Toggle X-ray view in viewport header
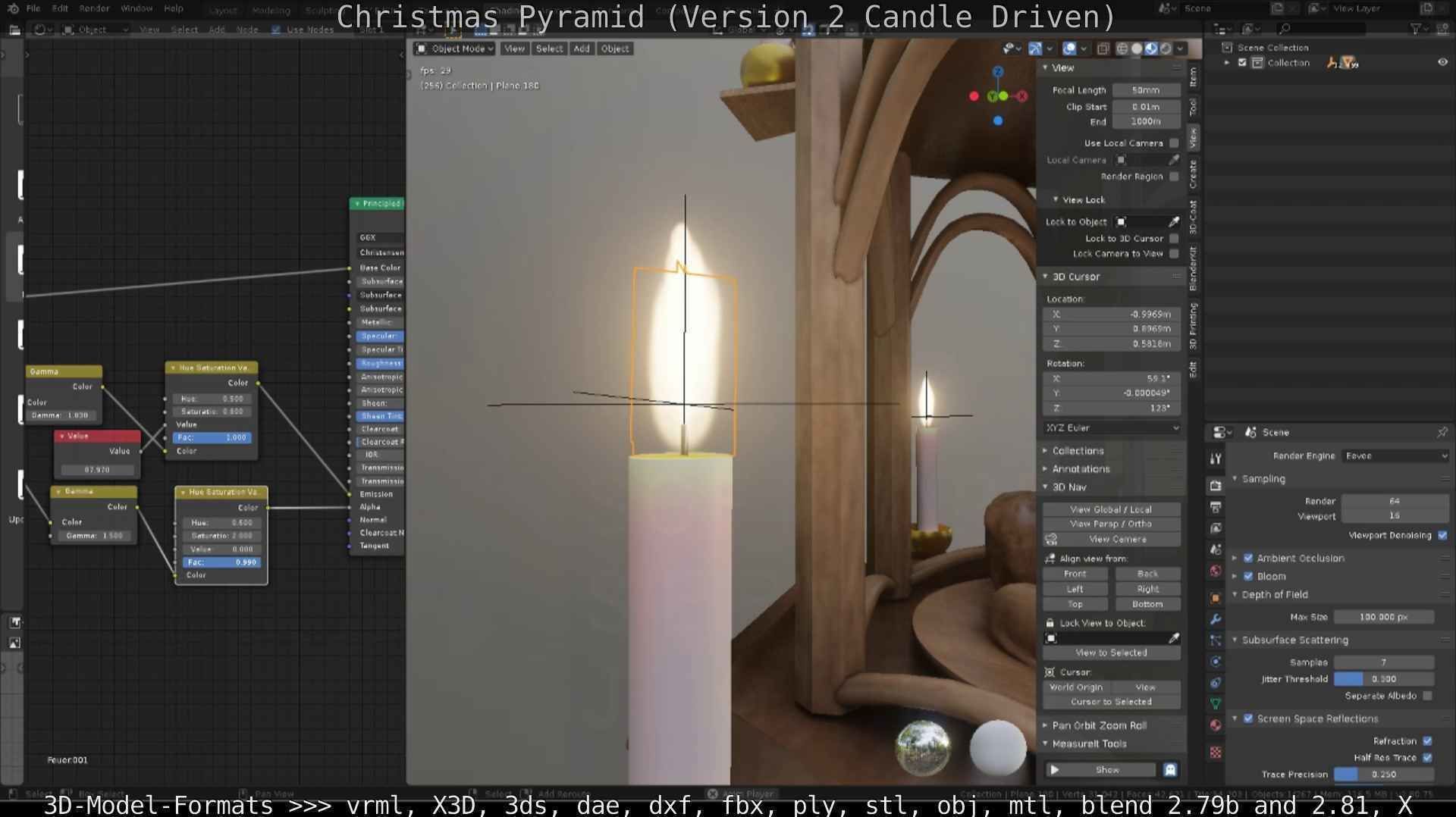This screenshot has height=817, width=1456. pyautogui.click(x=1103, y=49)
